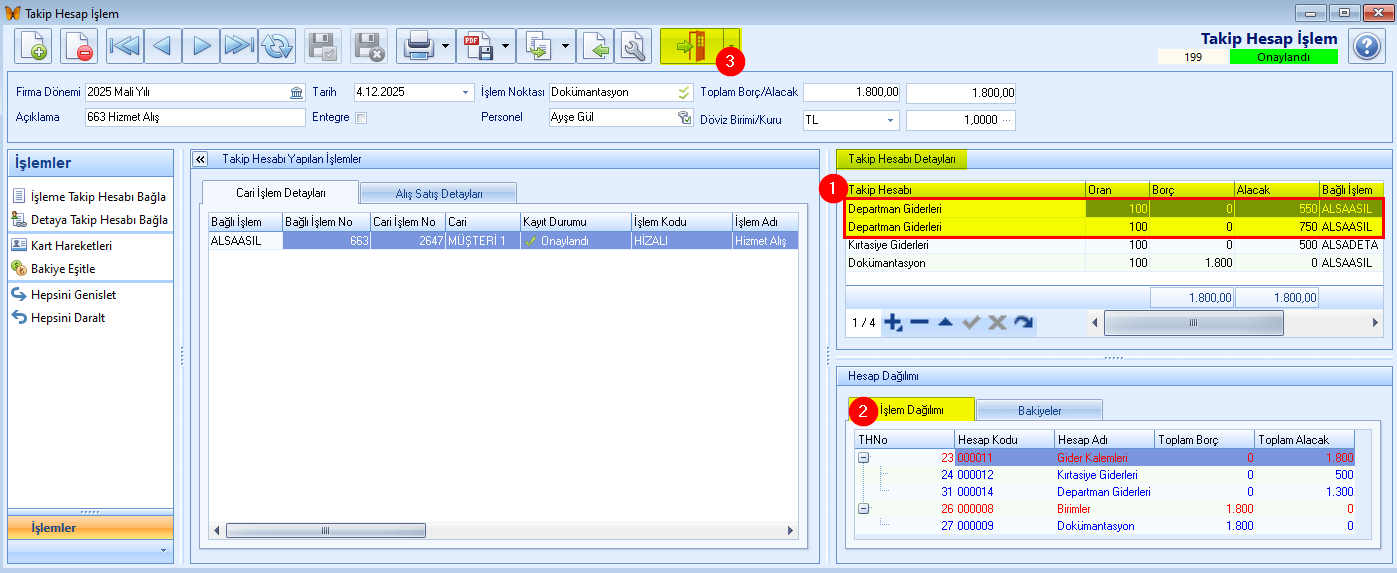Click Bakiye Eşitle in İşlemler panel
Screen dimensions: 1397x573
tap(63, 268)
